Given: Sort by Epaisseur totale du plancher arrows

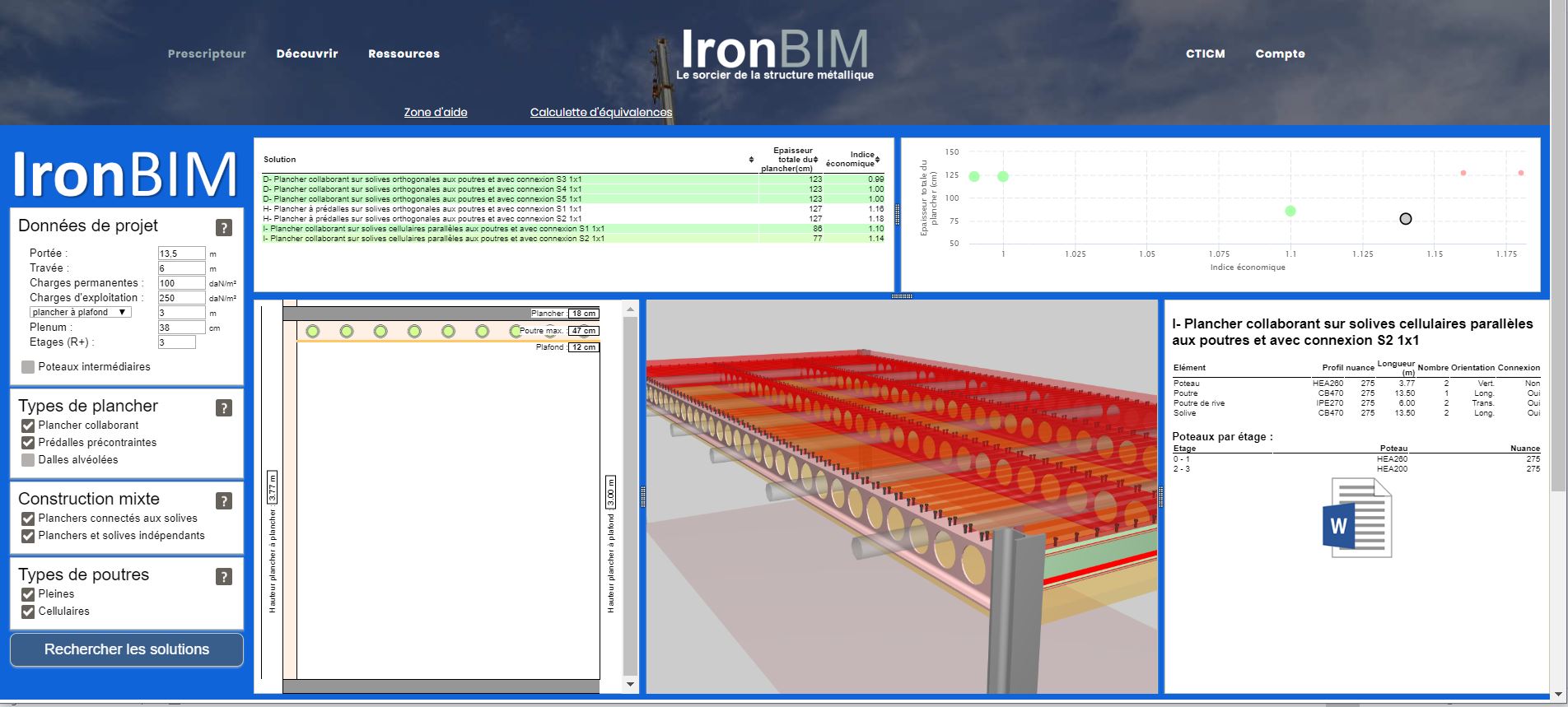Looking at the screenshot, I should coord(816,160).
